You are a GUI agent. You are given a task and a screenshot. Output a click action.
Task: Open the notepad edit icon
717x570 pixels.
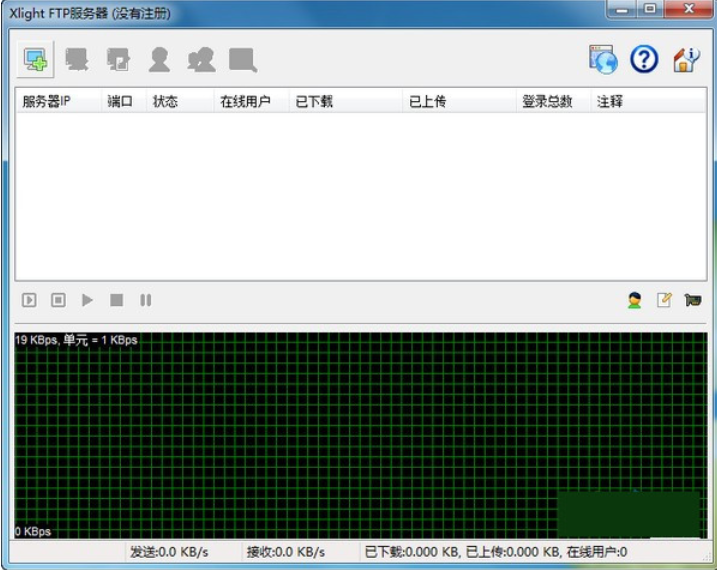click(x=664, y=300)
